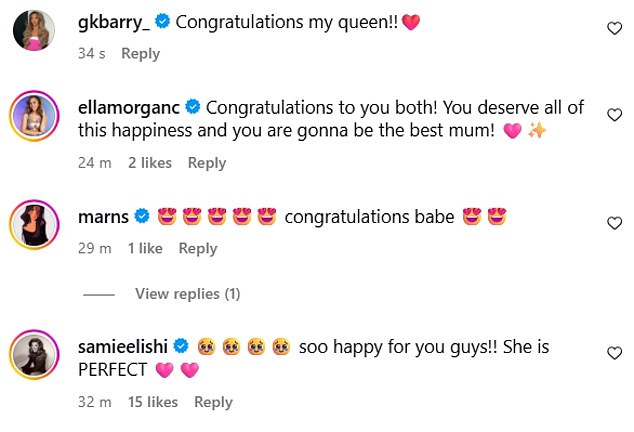634x432 pixels.
Task: Reply to ellamorganc's comment
Action: 207,163
